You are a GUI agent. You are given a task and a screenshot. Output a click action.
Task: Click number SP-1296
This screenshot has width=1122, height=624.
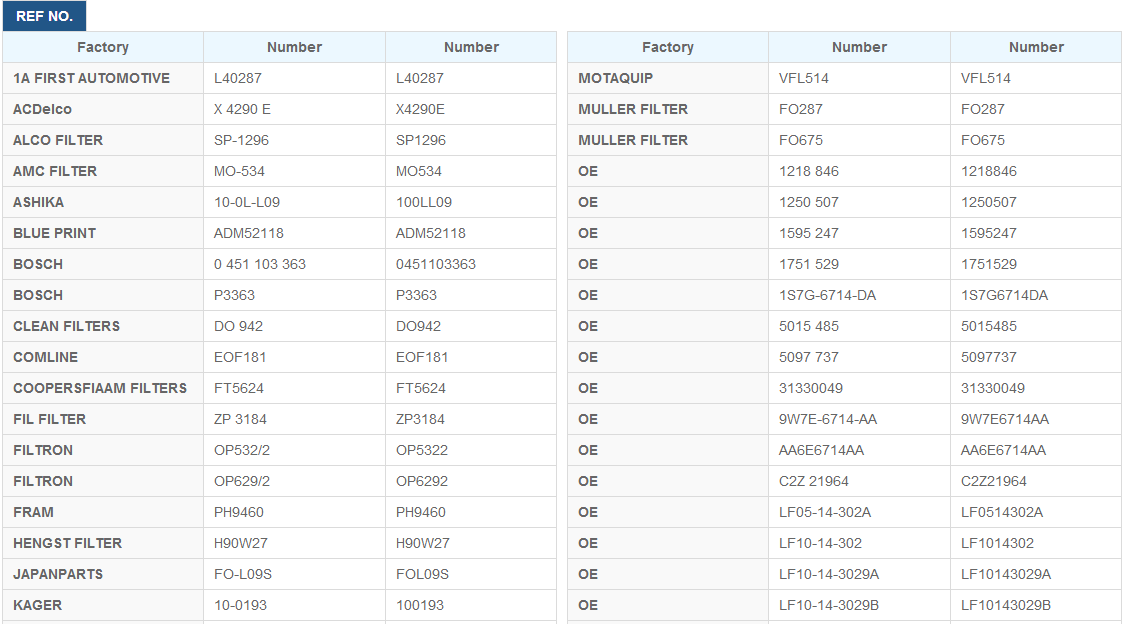241,140
